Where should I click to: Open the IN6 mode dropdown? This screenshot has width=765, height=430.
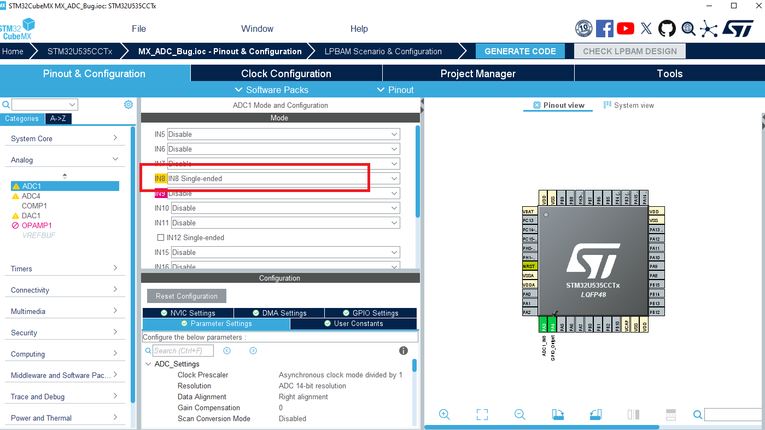(283, 149)
